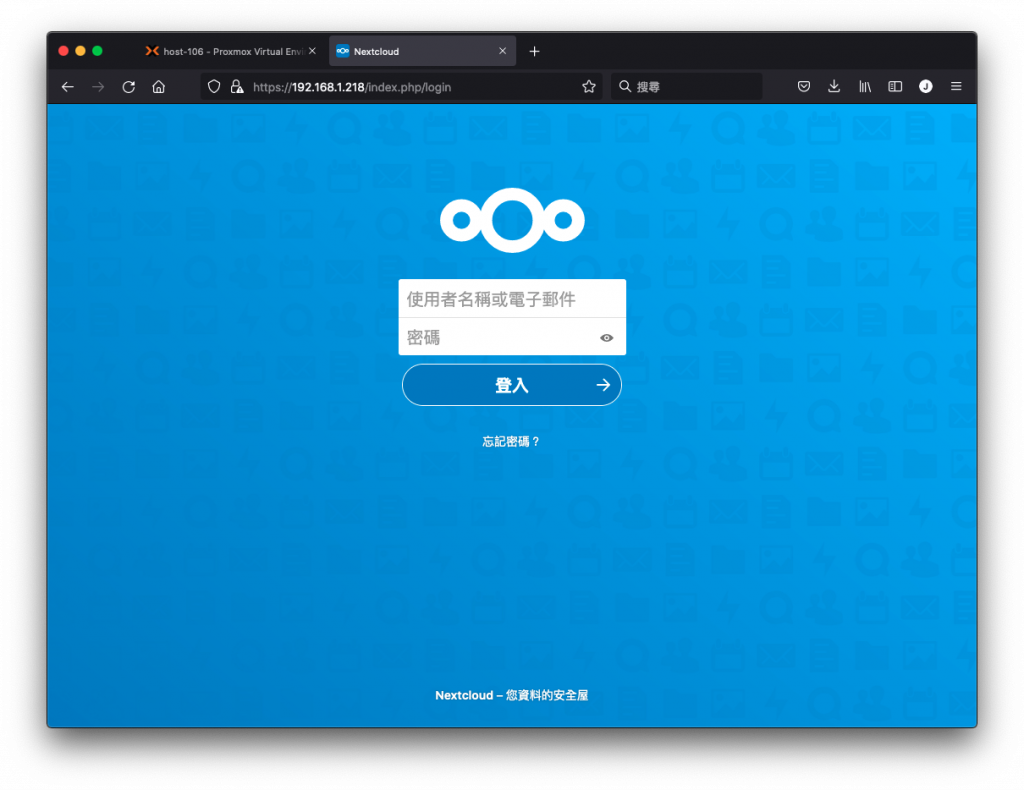
Task: Click the 搜尋 browser search box
Action: (686, 87)
